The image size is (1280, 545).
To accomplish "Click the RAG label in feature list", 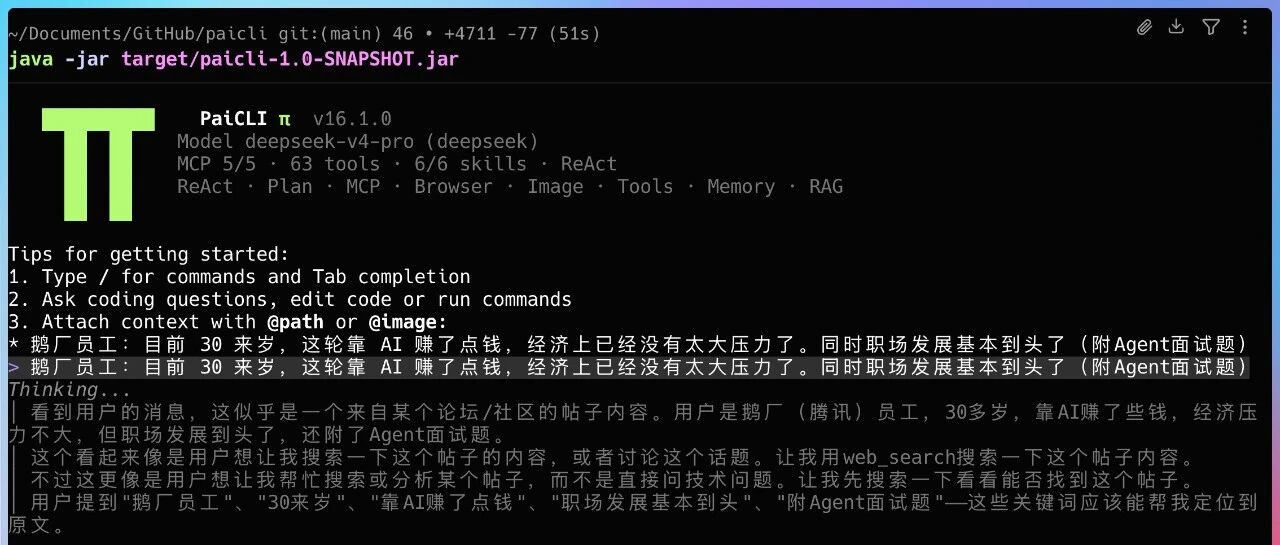I will tap(826, 186).
